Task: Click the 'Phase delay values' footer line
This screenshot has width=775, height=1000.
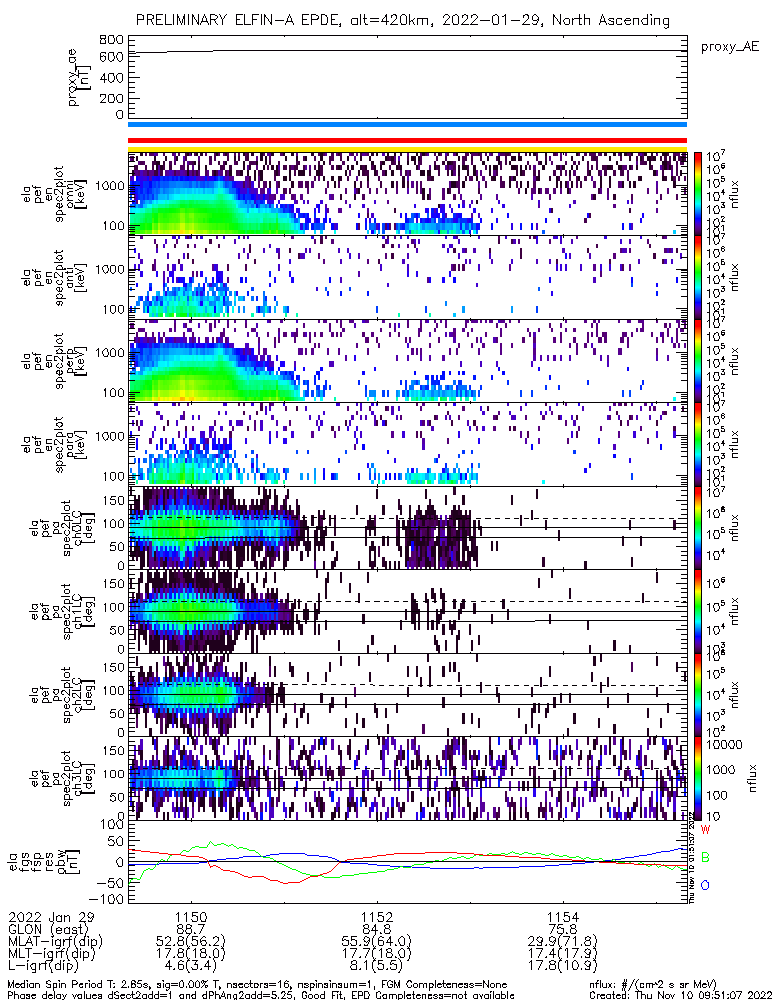Action: click(260, 995)
